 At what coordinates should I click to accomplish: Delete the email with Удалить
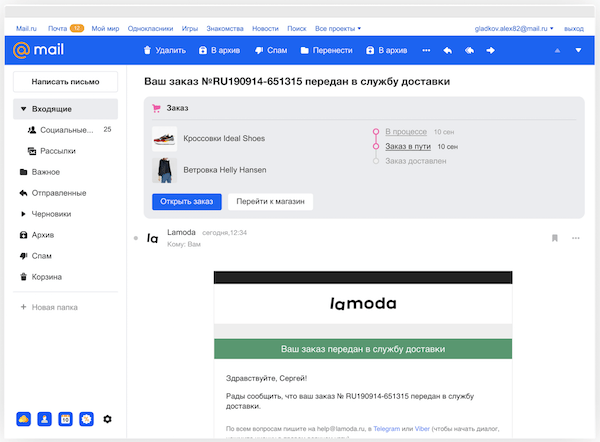coord(165,51)
